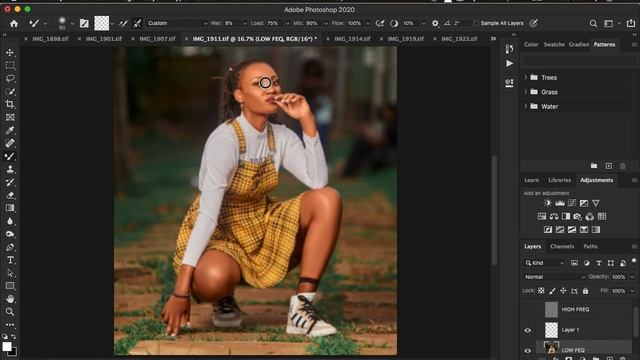
Task: Expand the Trees pattern folder
Action: tap(526, 77)
